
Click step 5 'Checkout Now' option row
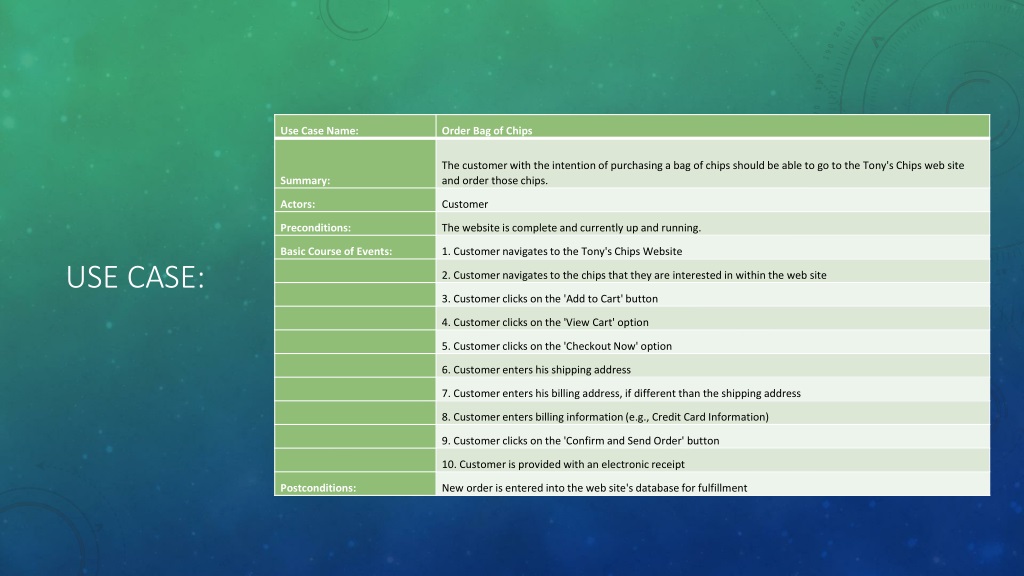(712, 342)
